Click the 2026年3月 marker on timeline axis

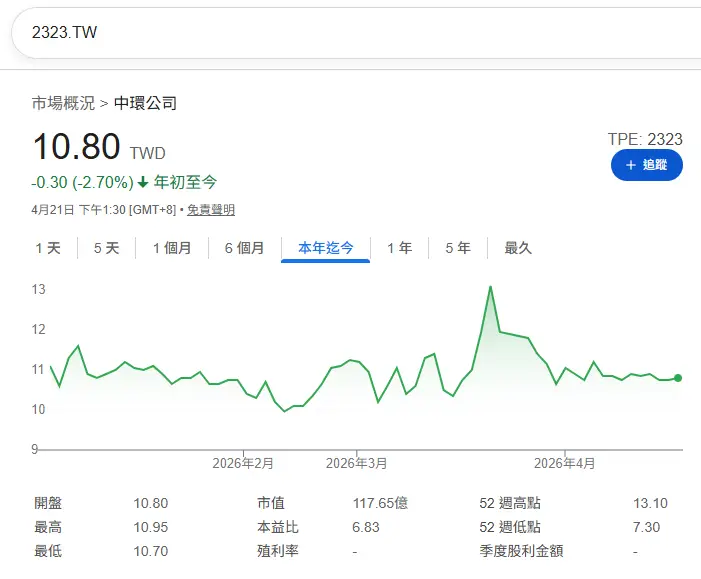tap(356, 463)
